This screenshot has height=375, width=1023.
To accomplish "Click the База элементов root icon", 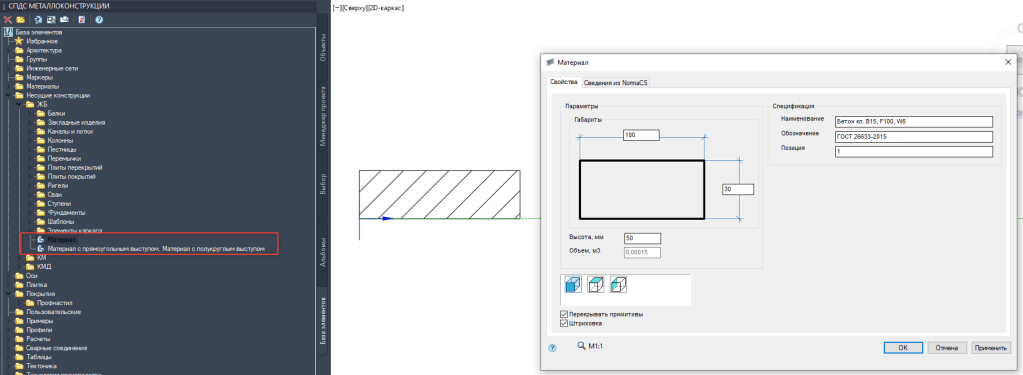I will [x=8, y=32].
